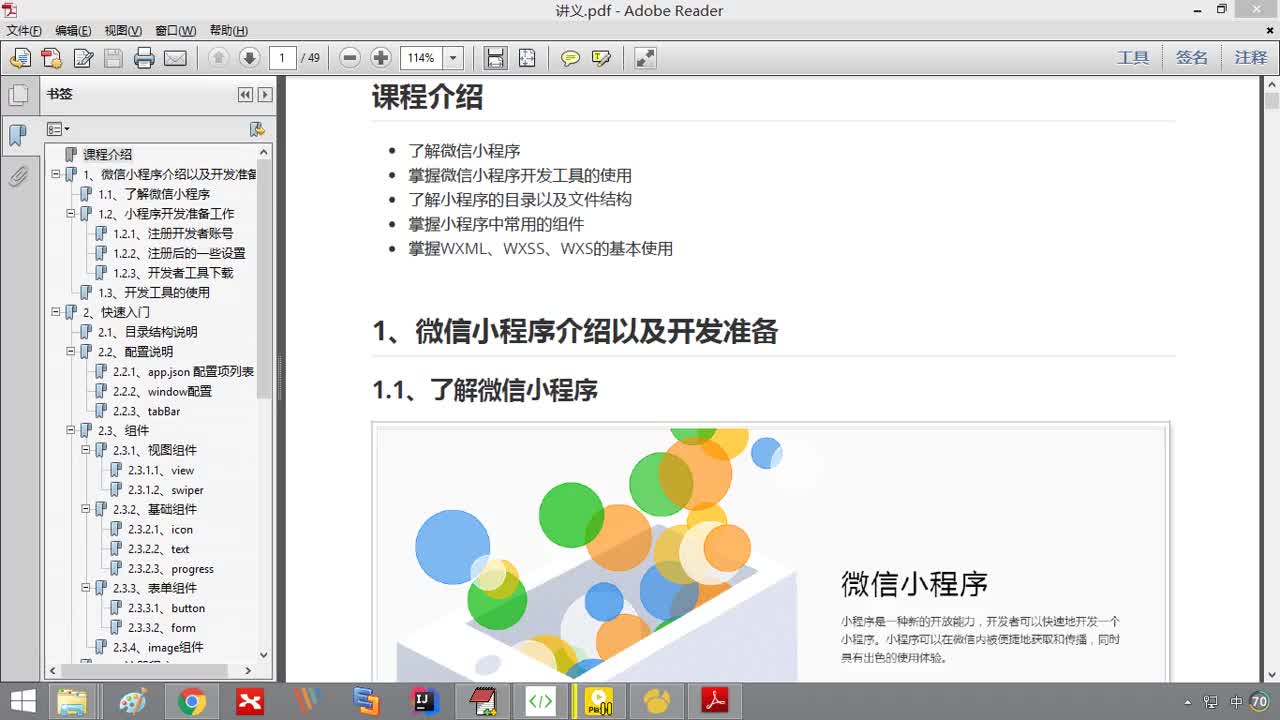Select the highlight text tool icon

pos(601,58)
